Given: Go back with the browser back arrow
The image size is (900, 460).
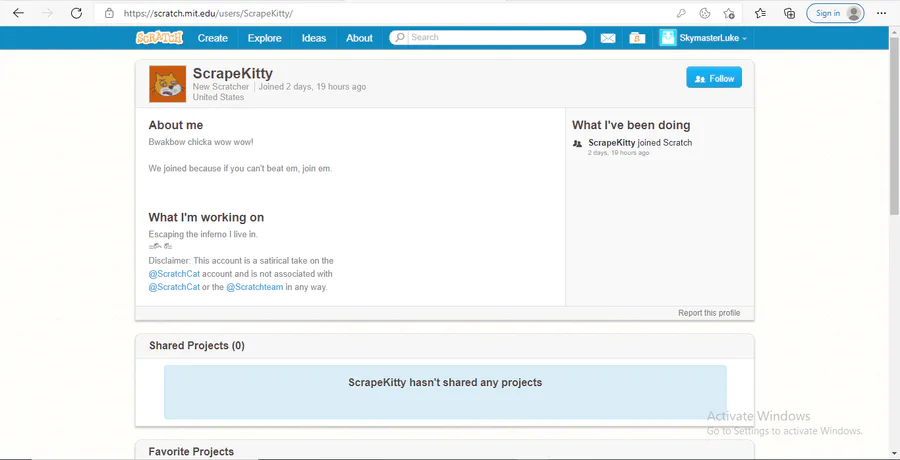Looking at the screenshot, I should coord(18,13).
